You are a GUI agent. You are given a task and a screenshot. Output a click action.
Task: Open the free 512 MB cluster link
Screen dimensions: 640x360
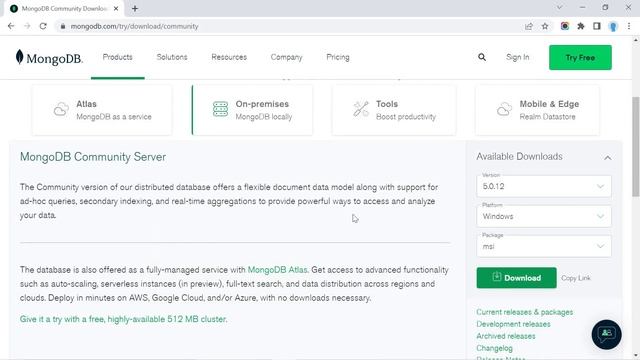[123, 319]
